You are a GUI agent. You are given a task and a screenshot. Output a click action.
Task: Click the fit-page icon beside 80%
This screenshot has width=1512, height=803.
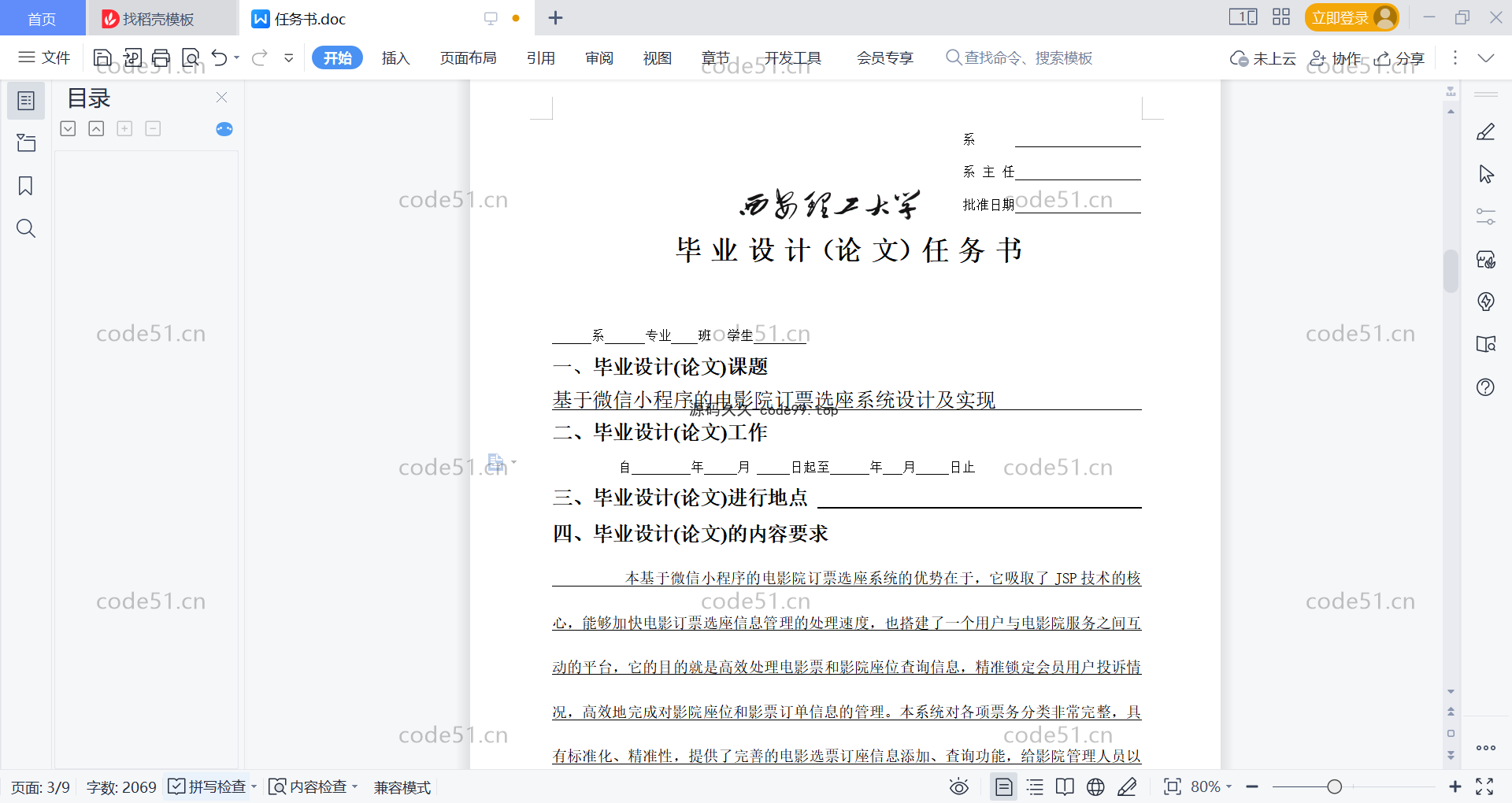pos(1173,786)
